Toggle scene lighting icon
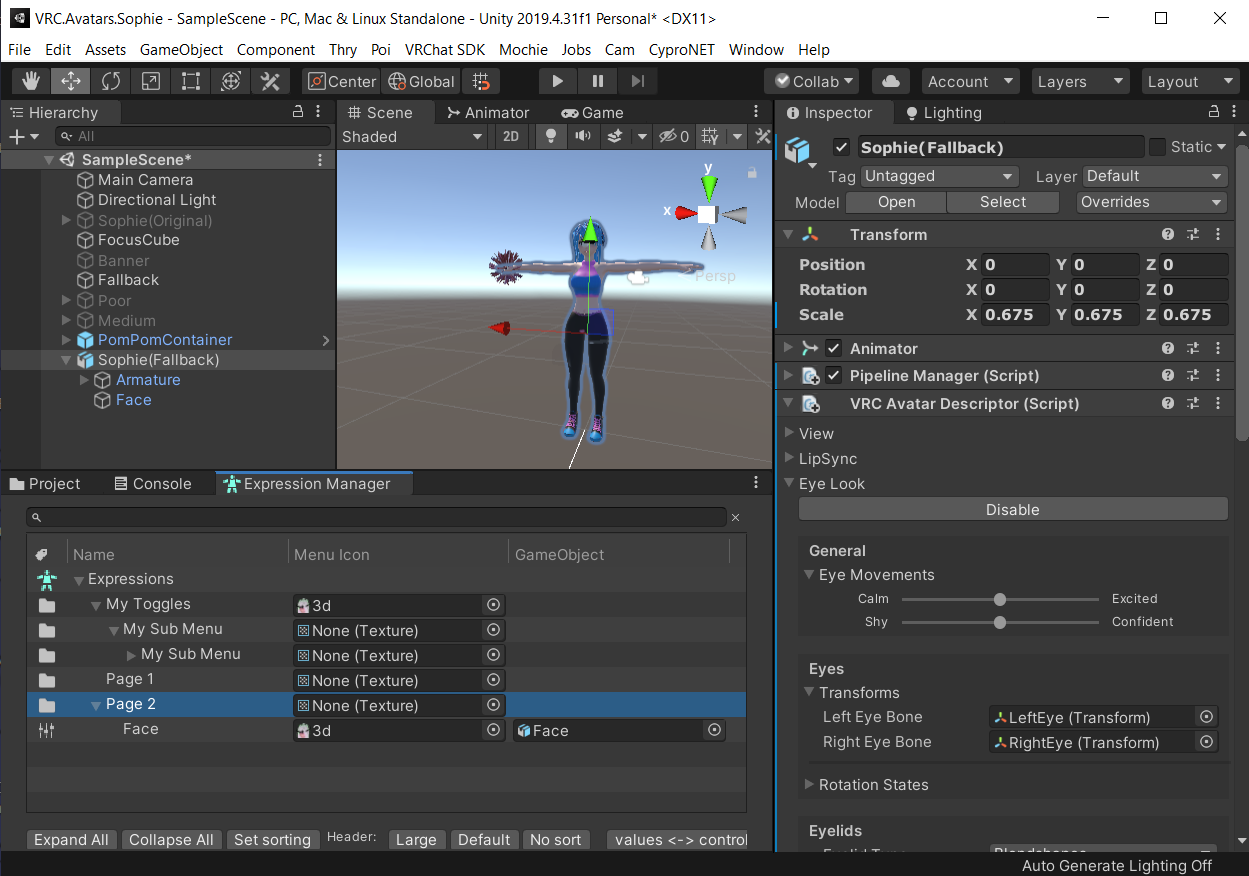This screenshot has width=1249, height=876. [550, 136]
